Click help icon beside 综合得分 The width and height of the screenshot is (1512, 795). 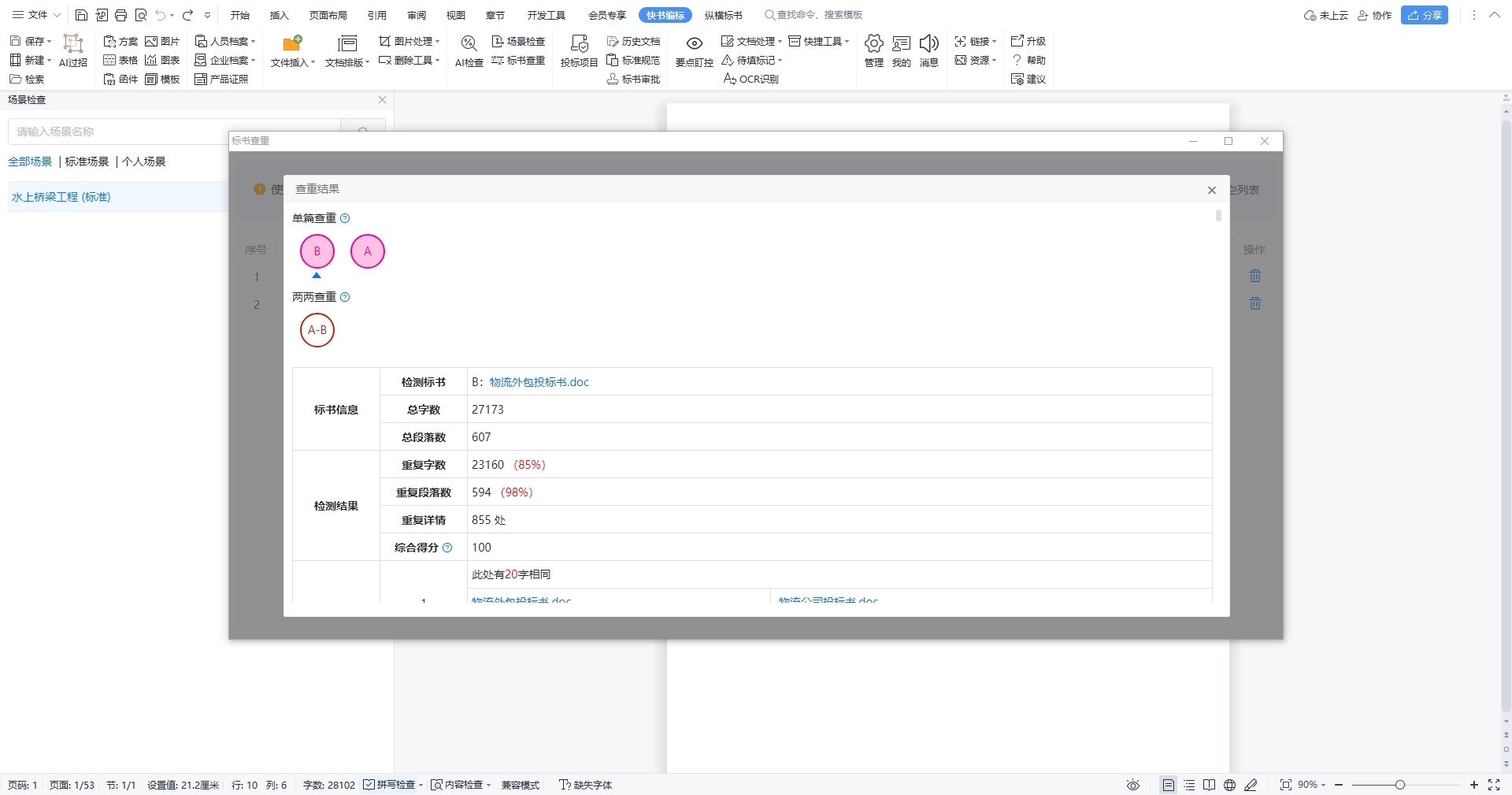click(447, 548)
